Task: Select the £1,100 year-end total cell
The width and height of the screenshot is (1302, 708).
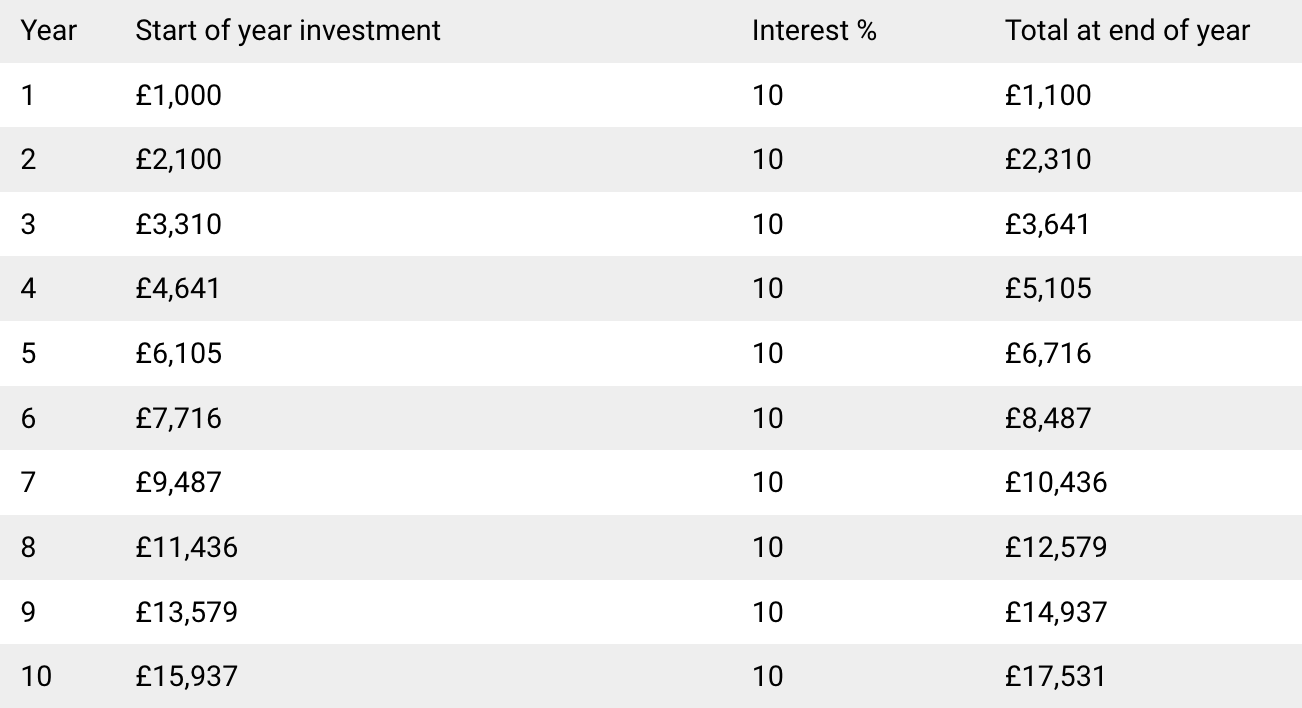Action: click(1049, 95)
